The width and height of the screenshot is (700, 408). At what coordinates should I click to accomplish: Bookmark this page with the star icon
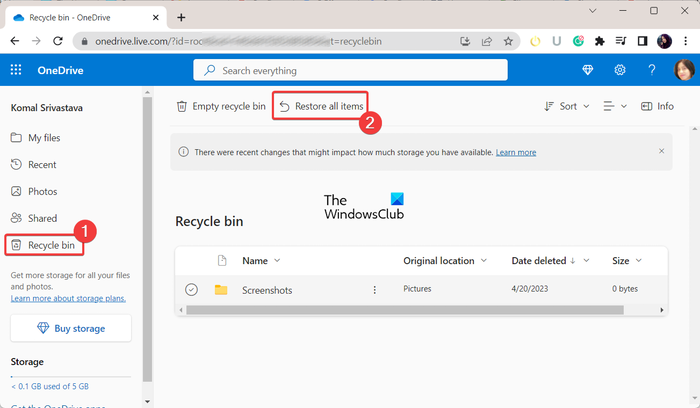point(508,42)
